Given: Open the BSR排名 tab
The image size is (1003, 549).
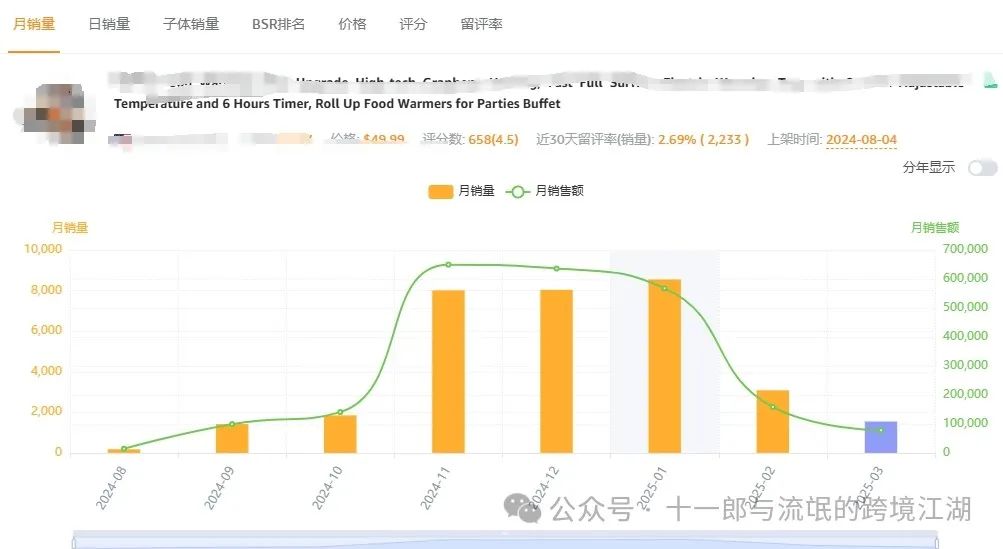Looking at the screenshot, I should tap(278, 24).
